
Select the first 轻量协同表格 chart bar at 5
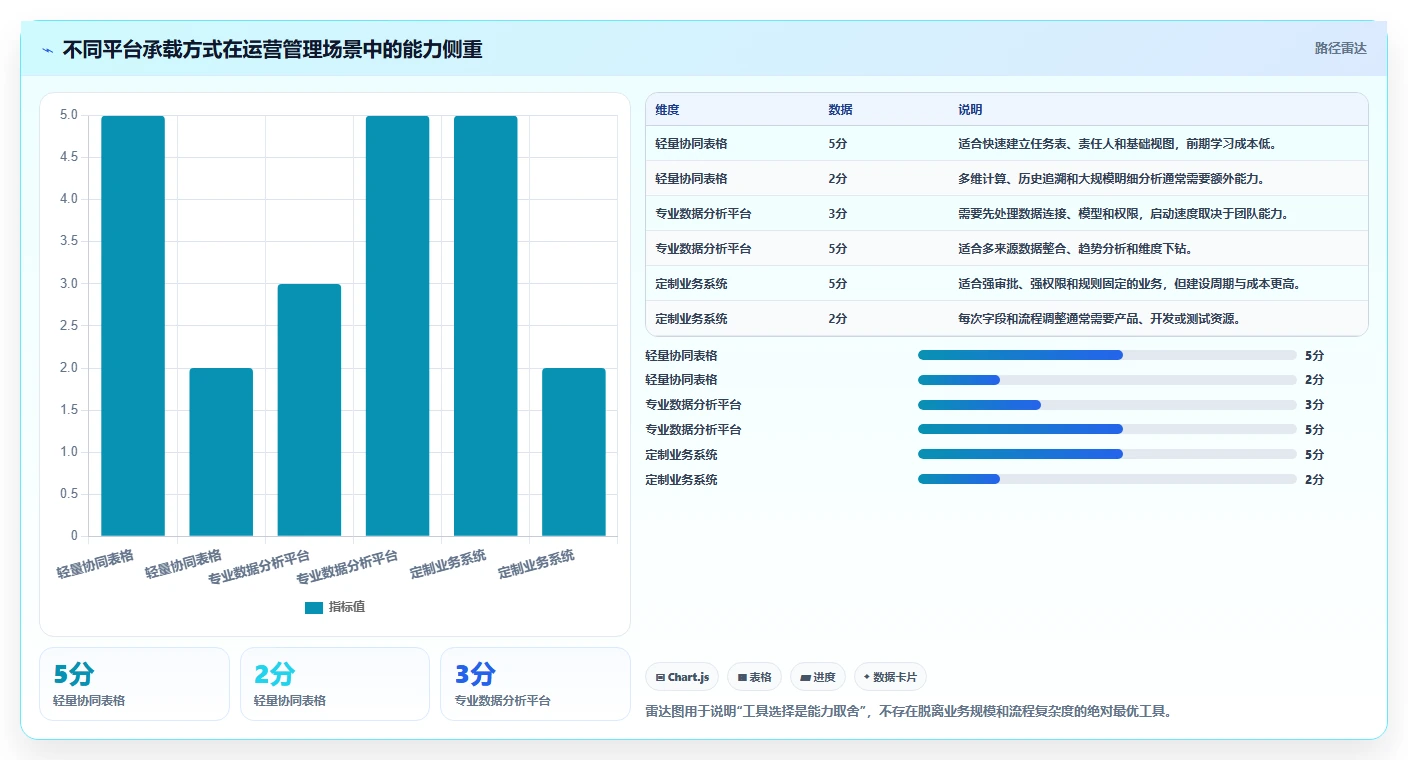pyautogui.click(x=133, y=326)
